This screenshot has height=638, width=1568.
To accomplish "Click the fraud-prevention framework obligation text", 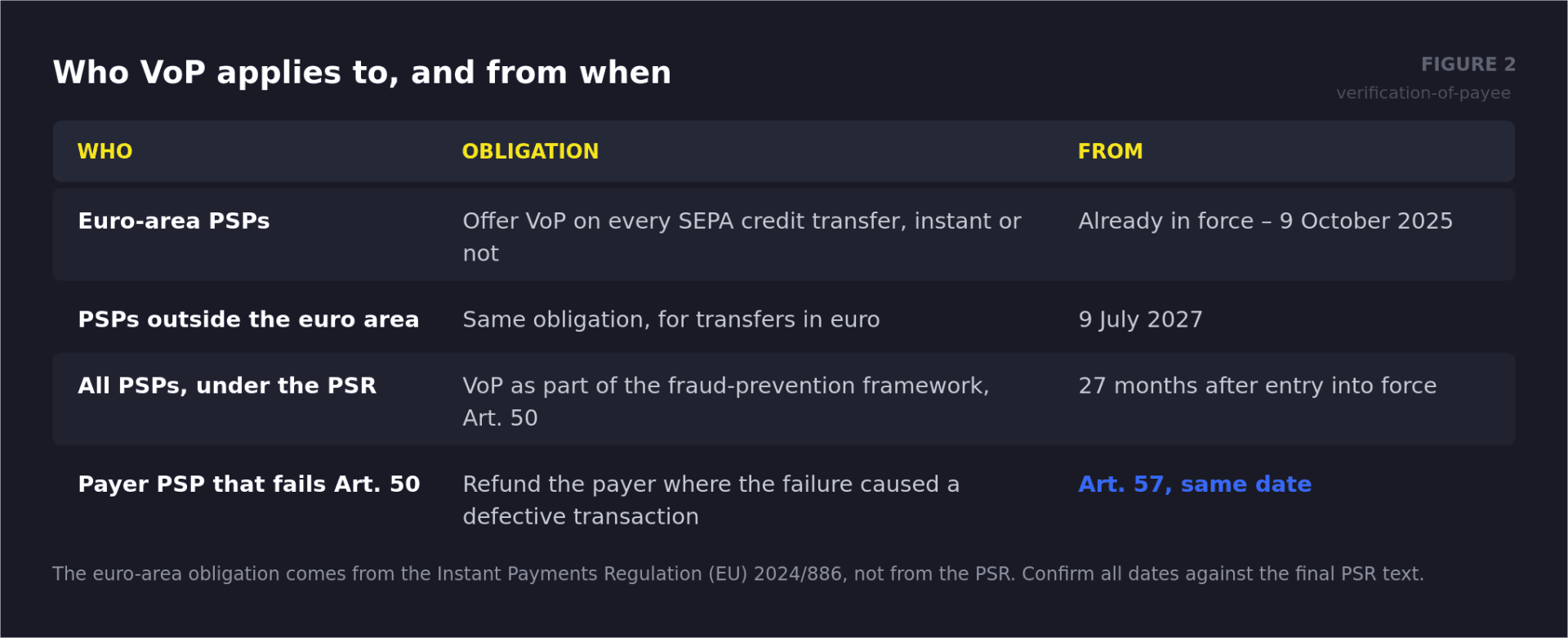I will 726,401.
